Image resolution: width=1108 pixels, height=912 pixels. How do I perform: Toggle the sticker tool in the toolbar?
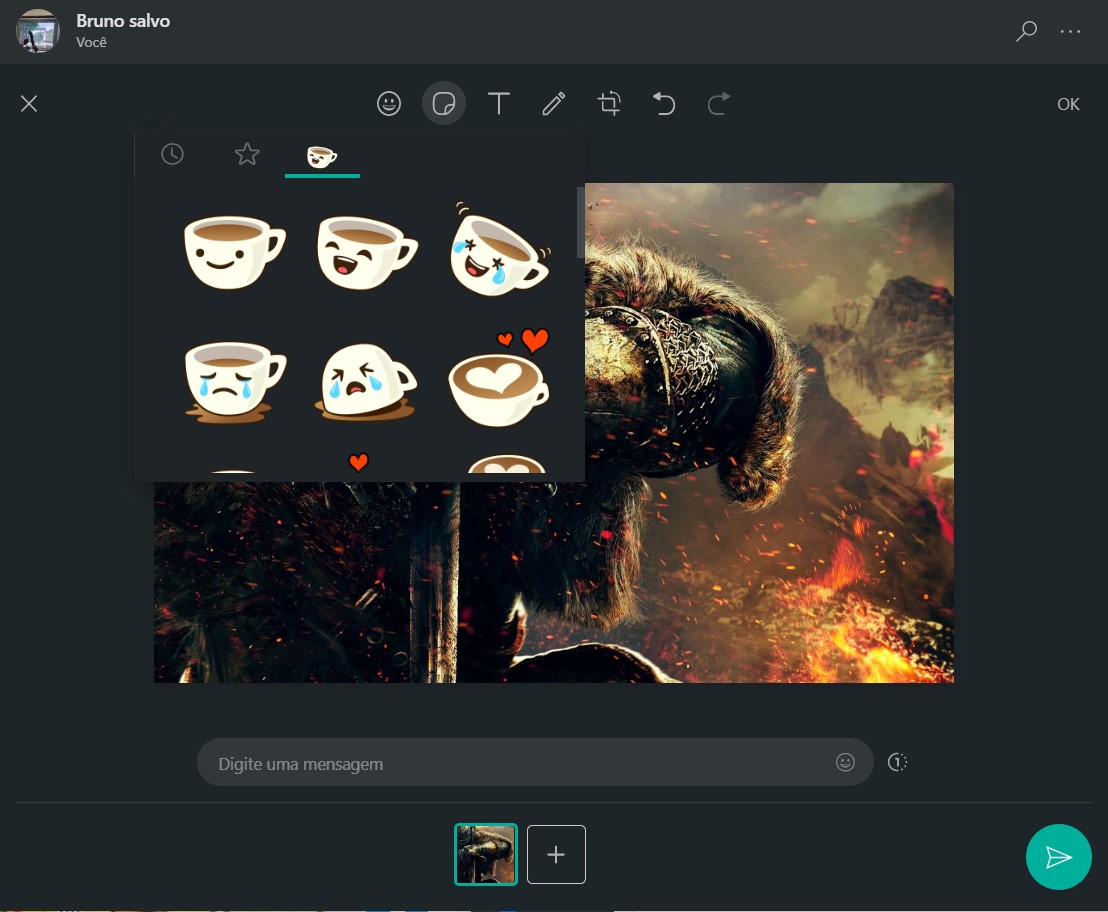tap(443, 104)
